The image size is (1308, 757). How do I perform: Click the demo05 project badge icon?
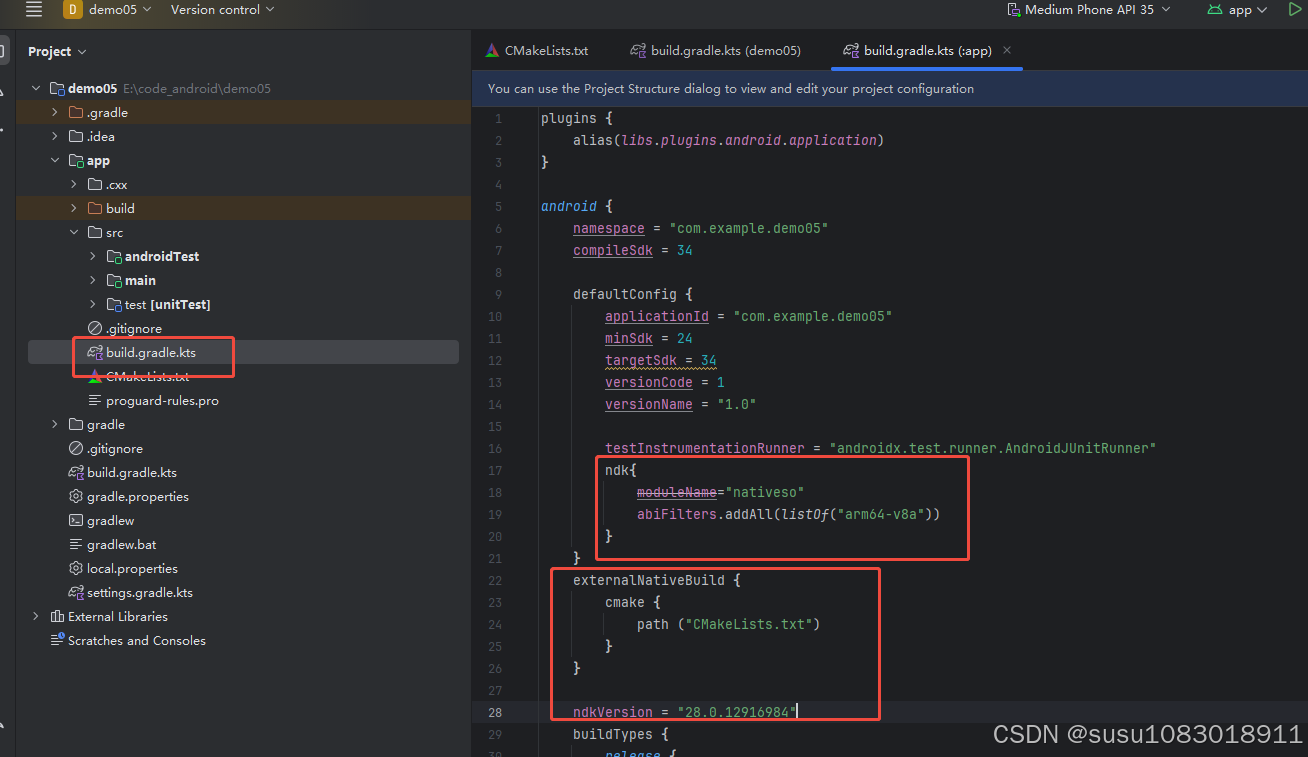tap(73, 10)
